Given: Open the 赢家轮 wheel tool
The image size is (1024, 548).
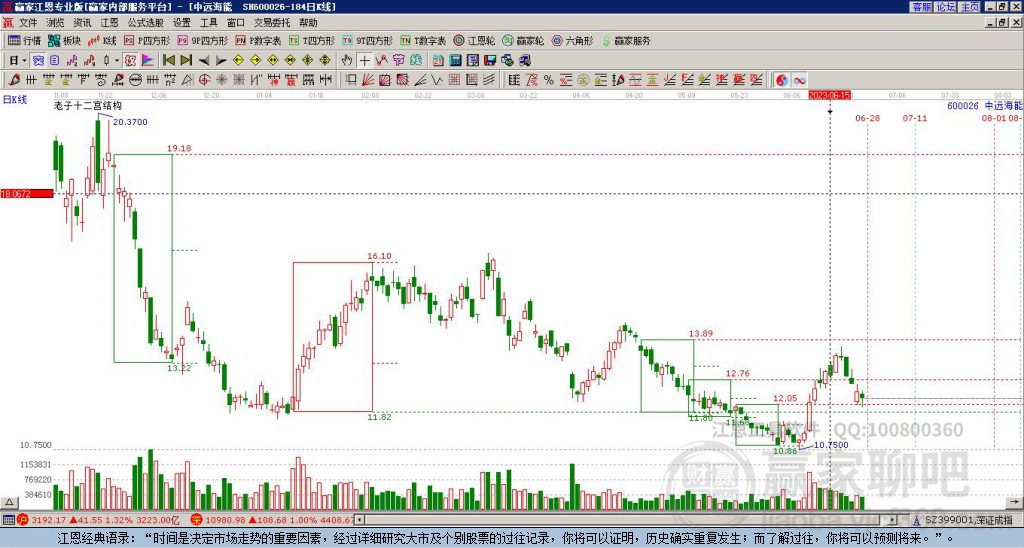Looking at the screenshot, I should [523, 40].
